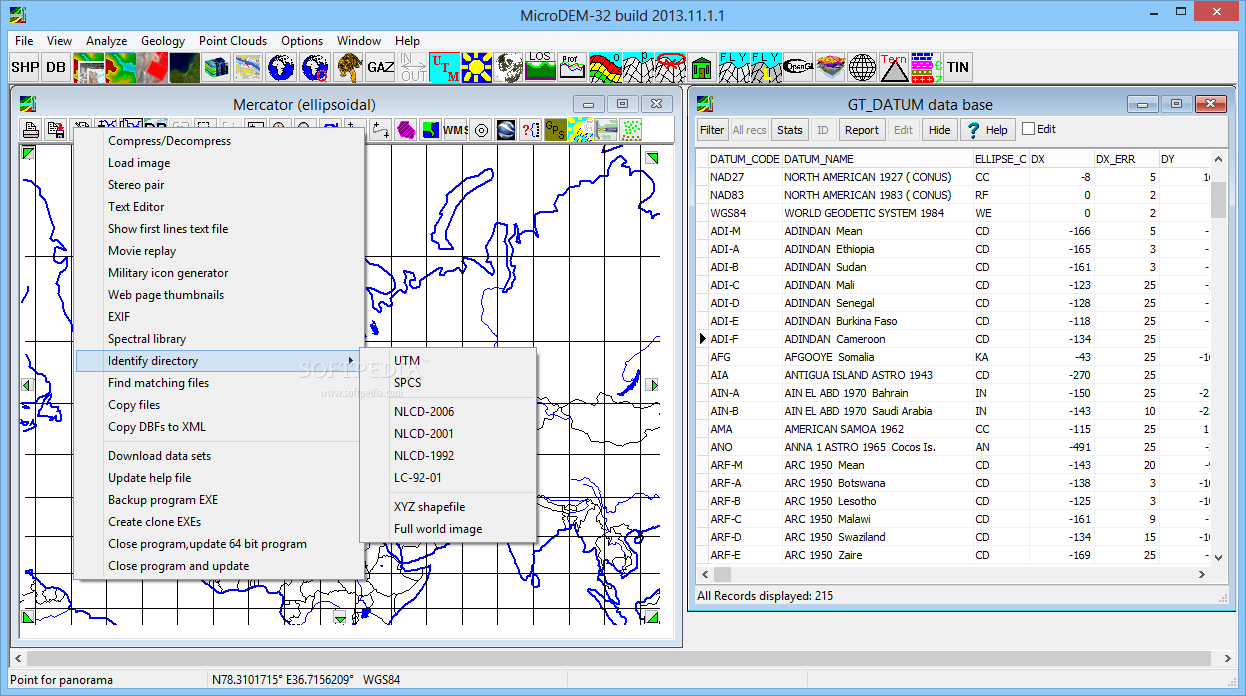
Task: Open the Point Clouds menu
Action: 233,41
